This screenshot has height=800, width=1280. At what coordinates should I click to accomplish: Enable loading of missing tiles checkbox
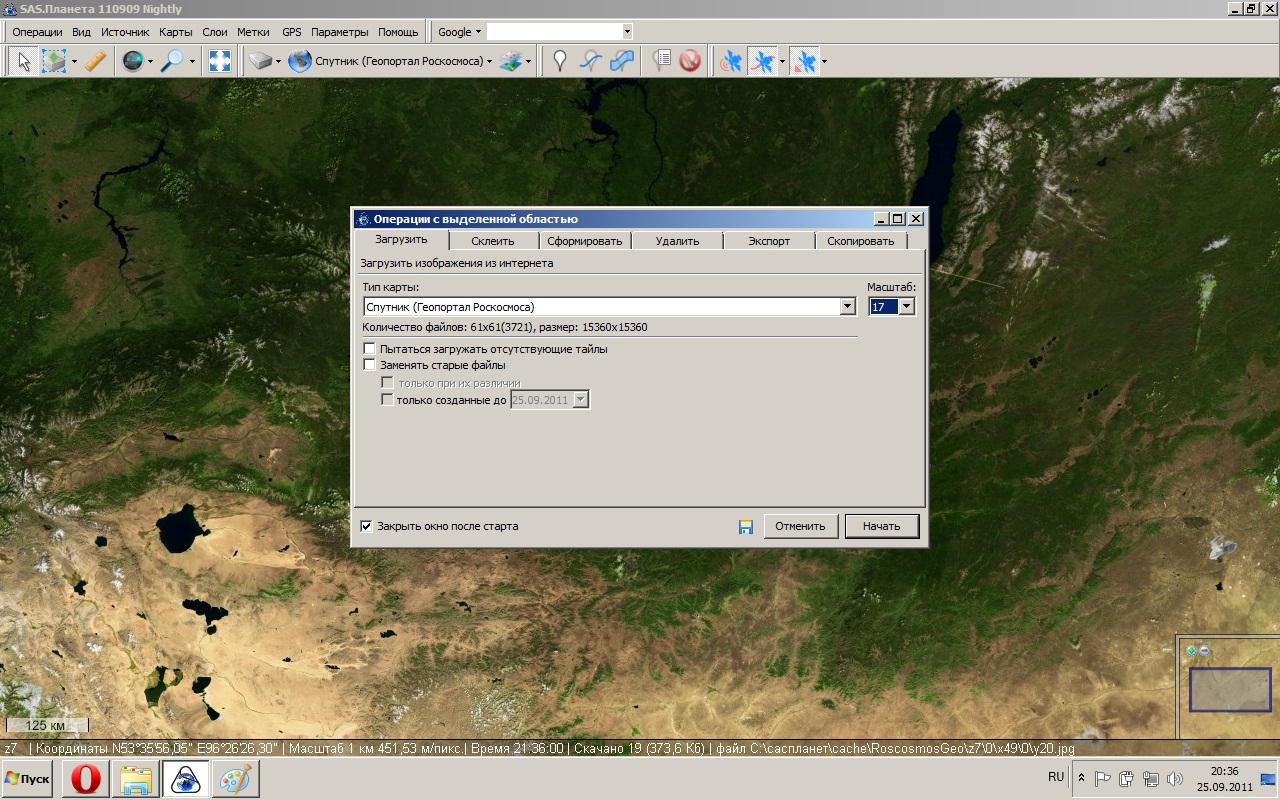click(x=370, y=349)
